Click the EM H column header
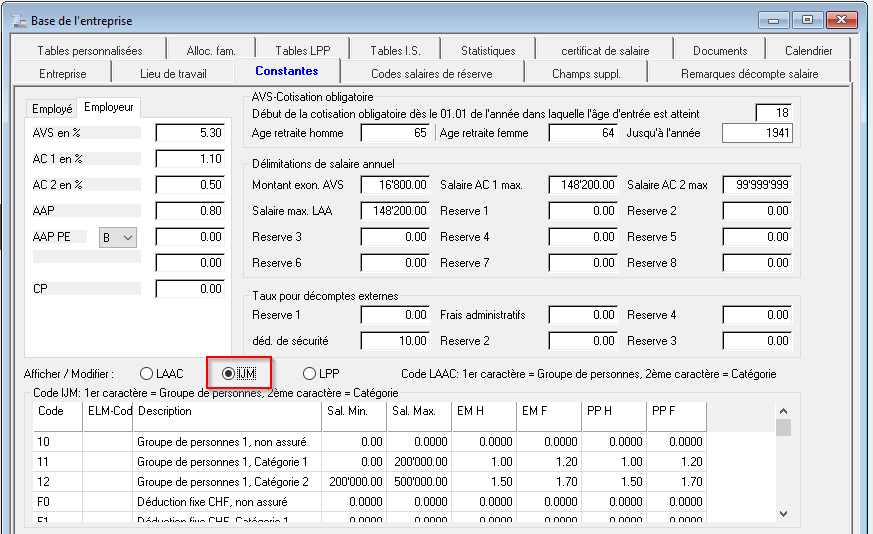 (x=484, y=416)
